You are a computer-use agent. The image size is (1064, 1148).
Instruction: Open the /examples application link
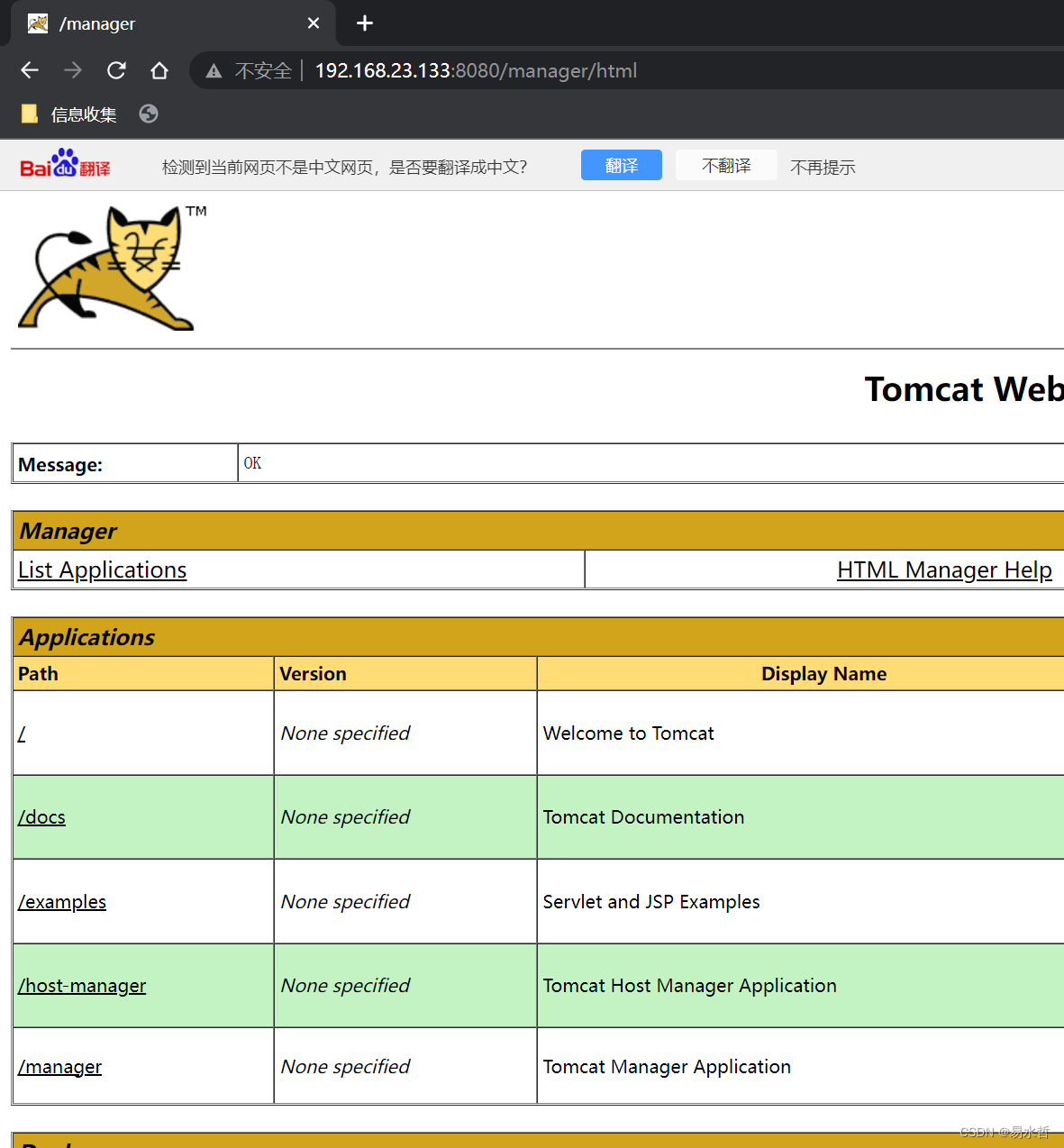click(x=62, y=902)
